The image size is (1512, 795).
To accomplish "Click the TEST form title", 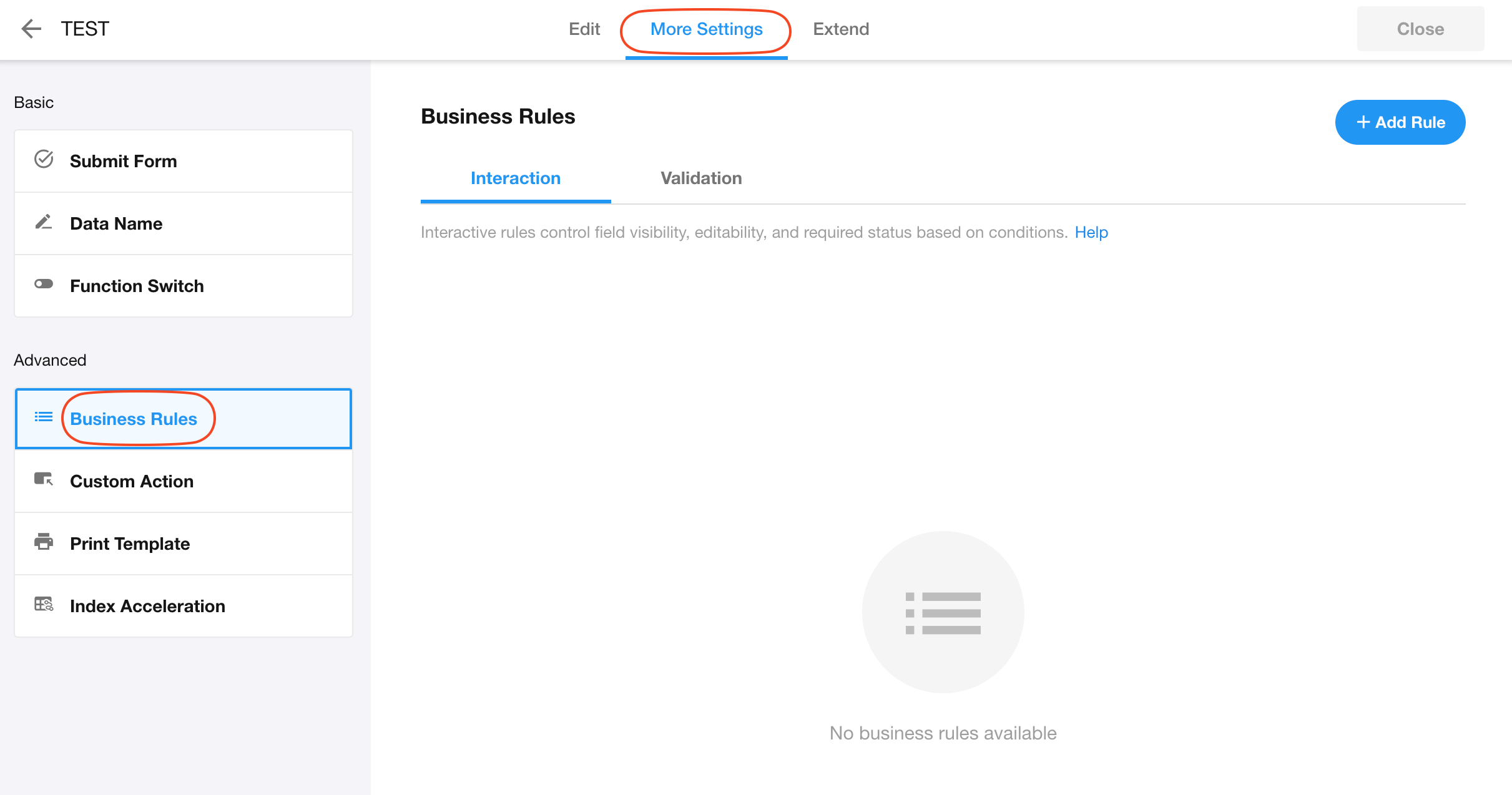I will (86, 29).
